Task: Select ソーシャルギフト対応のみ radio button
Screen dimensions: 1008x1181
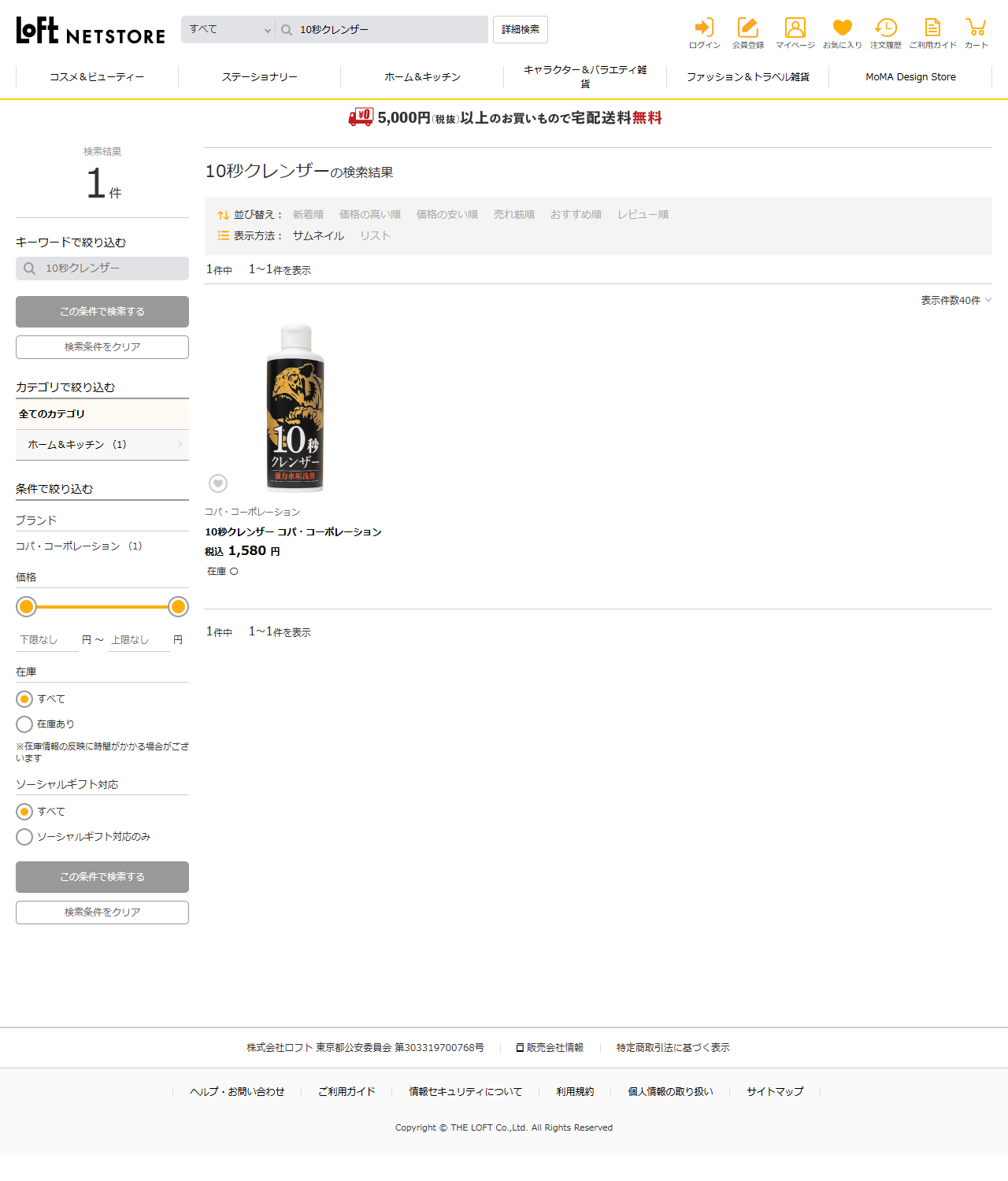Action: (x=24, y=837)
